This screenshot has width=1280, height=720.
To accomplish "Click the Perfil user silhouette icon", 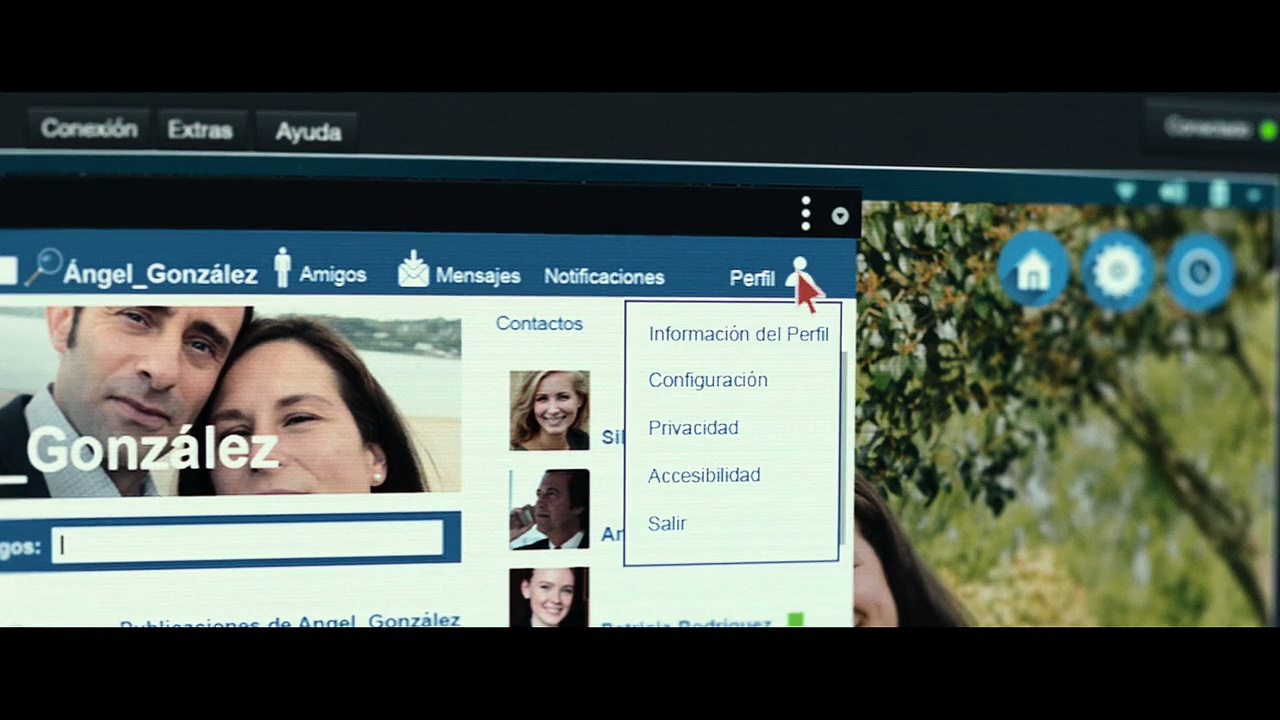I will (x=799, y=274).
